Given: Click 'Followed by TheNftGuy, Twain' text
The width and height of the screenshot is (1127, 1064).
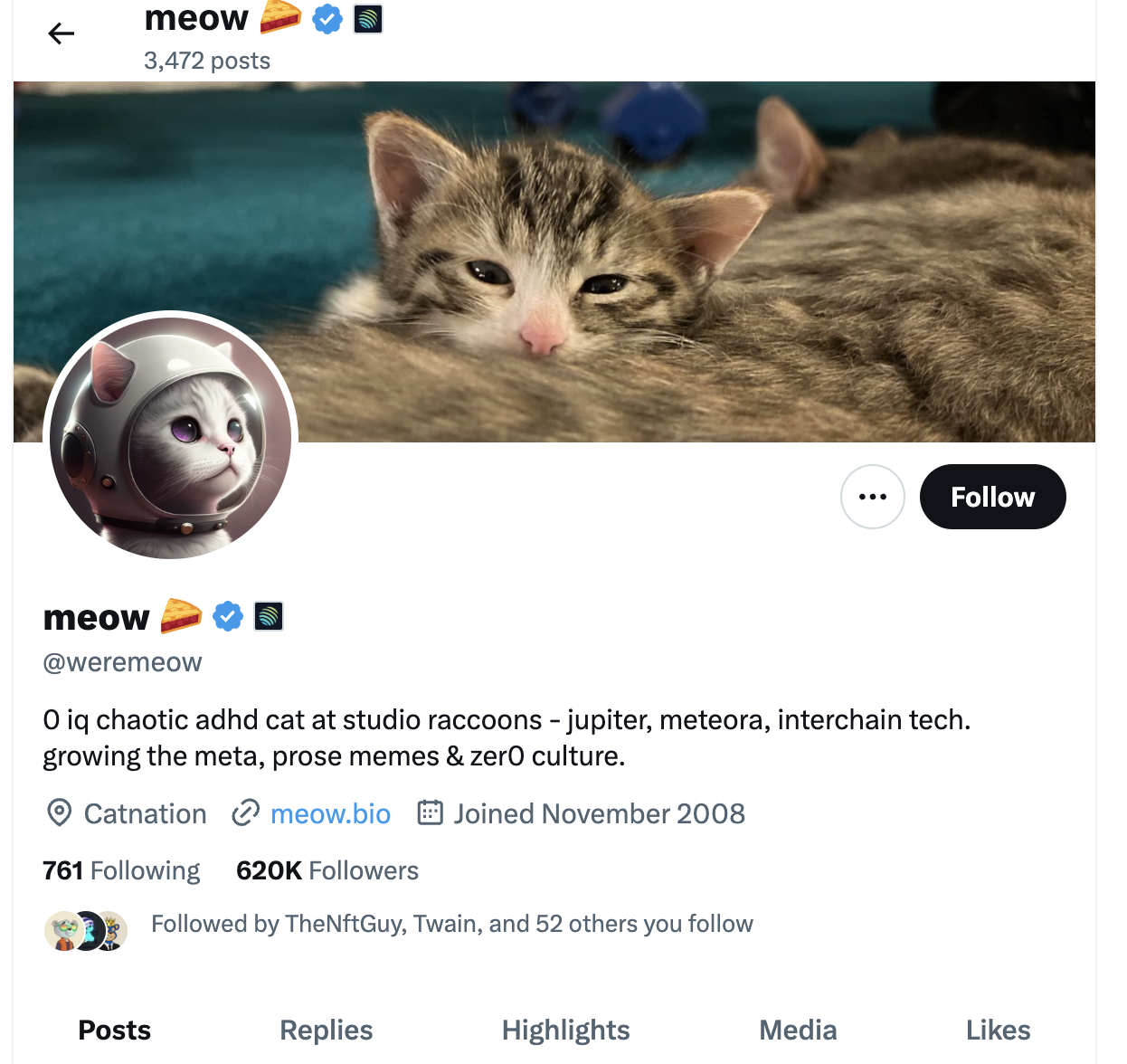Looking at the screenshot, I should tap(451, 924).
